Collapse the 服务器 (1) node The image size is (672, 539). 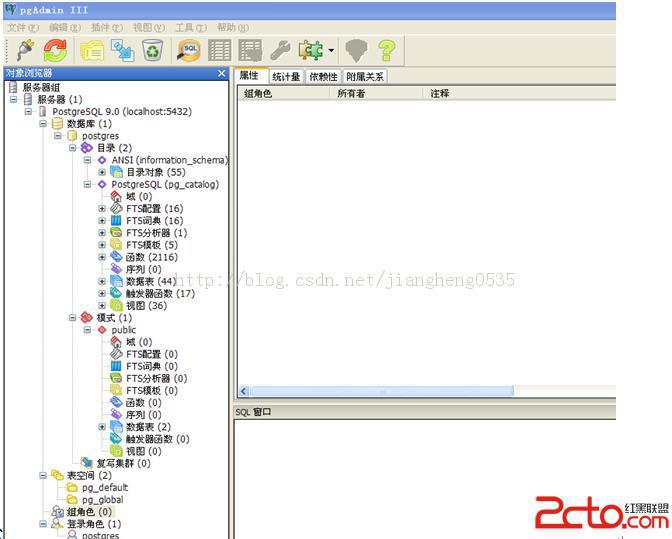pyautogui.click(x=14, y=99)
